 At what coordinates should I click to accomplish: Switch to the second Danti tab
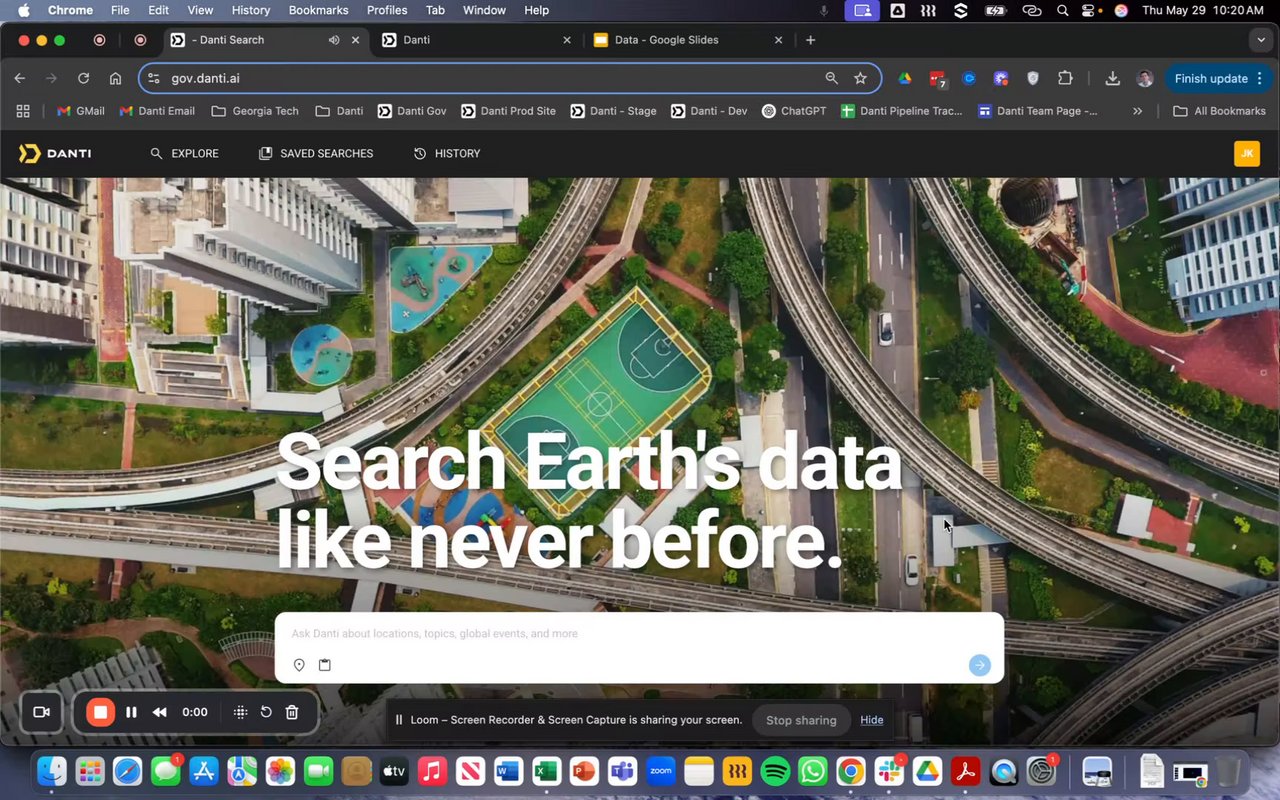coord(477,40)
